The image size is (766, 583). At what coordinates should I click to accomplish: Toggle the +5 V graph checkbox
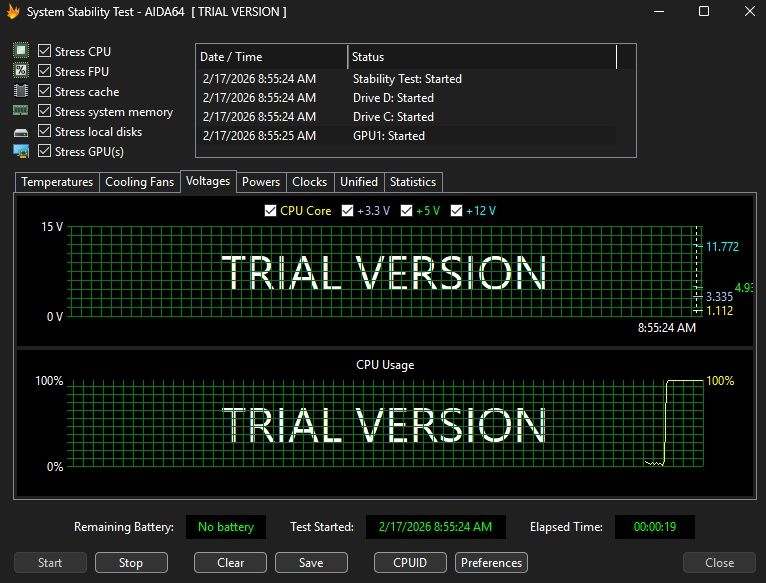click(x=406, y=211)
